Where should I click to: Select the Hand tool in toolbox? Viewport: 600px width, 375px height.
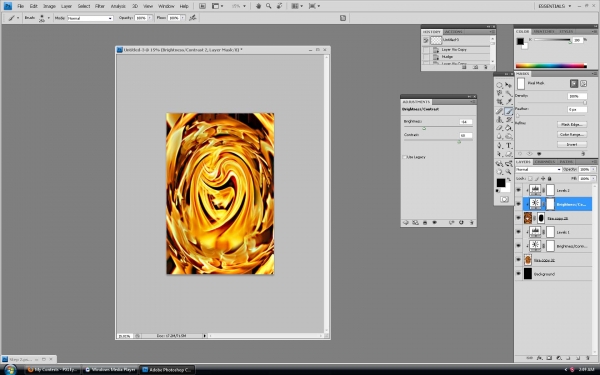pos(499,172)
